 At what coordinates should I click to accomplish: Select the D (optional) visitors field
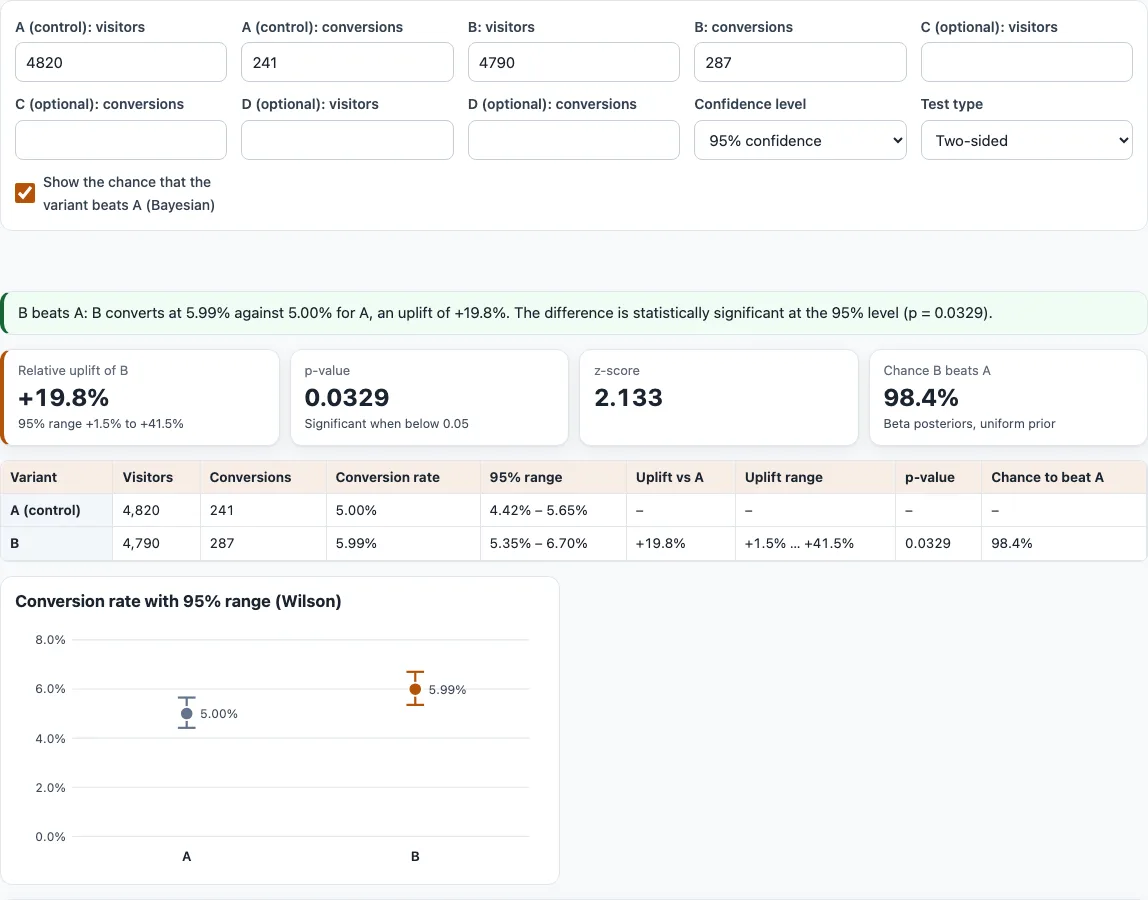pyautogui.click(x=347, y=141)
